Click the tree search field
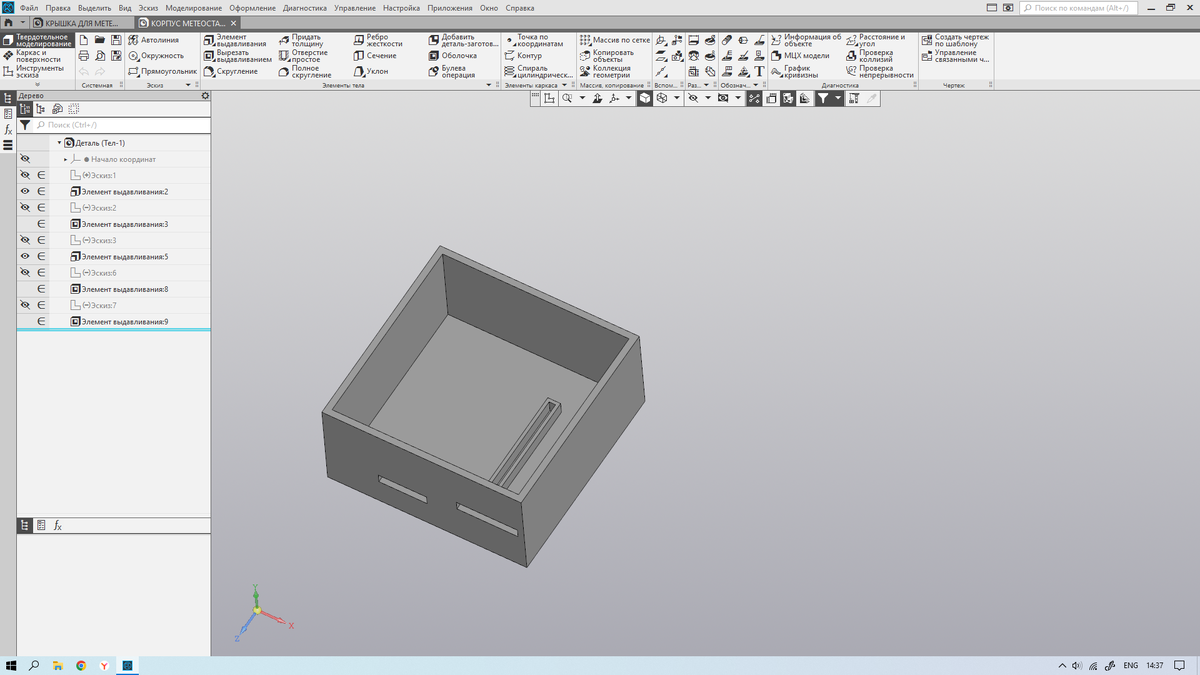This screenshot has height=675, width=1200. coord(120,125)
